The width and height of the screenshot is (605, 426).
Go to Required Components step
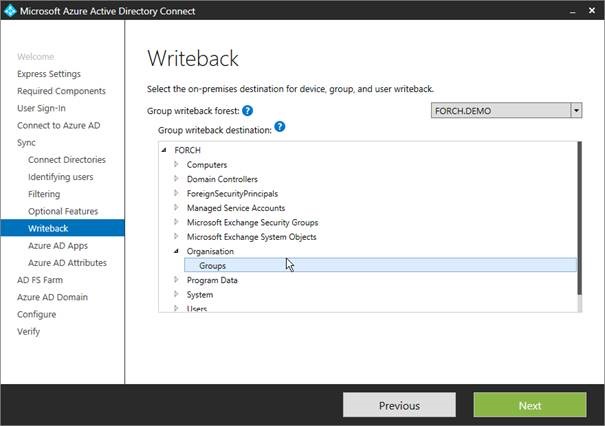pos(61,91)
